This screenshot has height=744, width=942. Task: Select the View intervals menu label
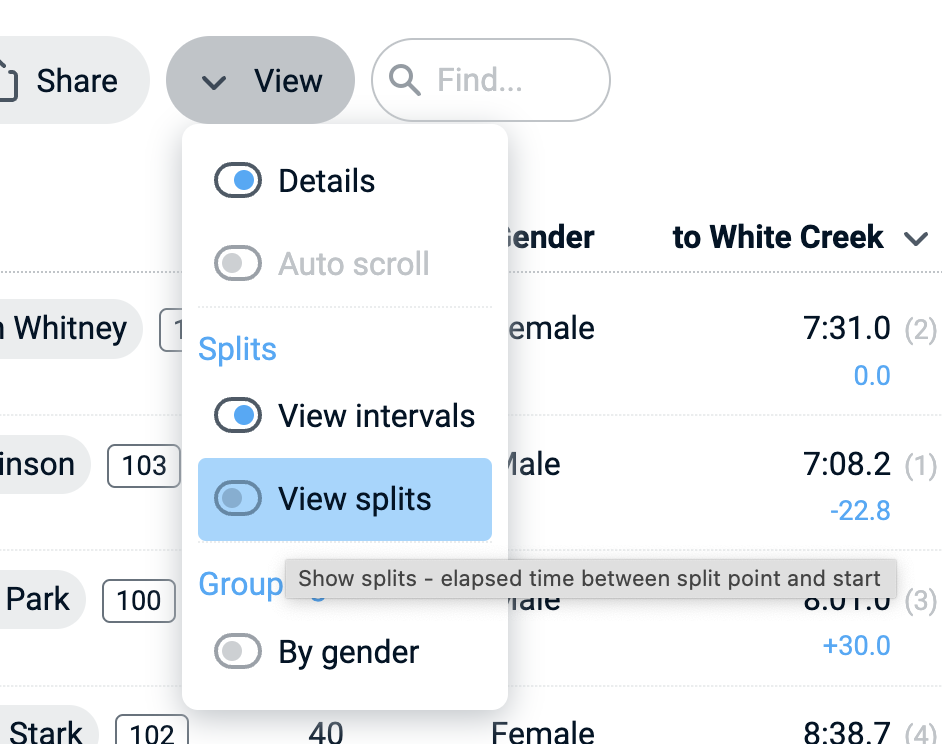[376, 416]
